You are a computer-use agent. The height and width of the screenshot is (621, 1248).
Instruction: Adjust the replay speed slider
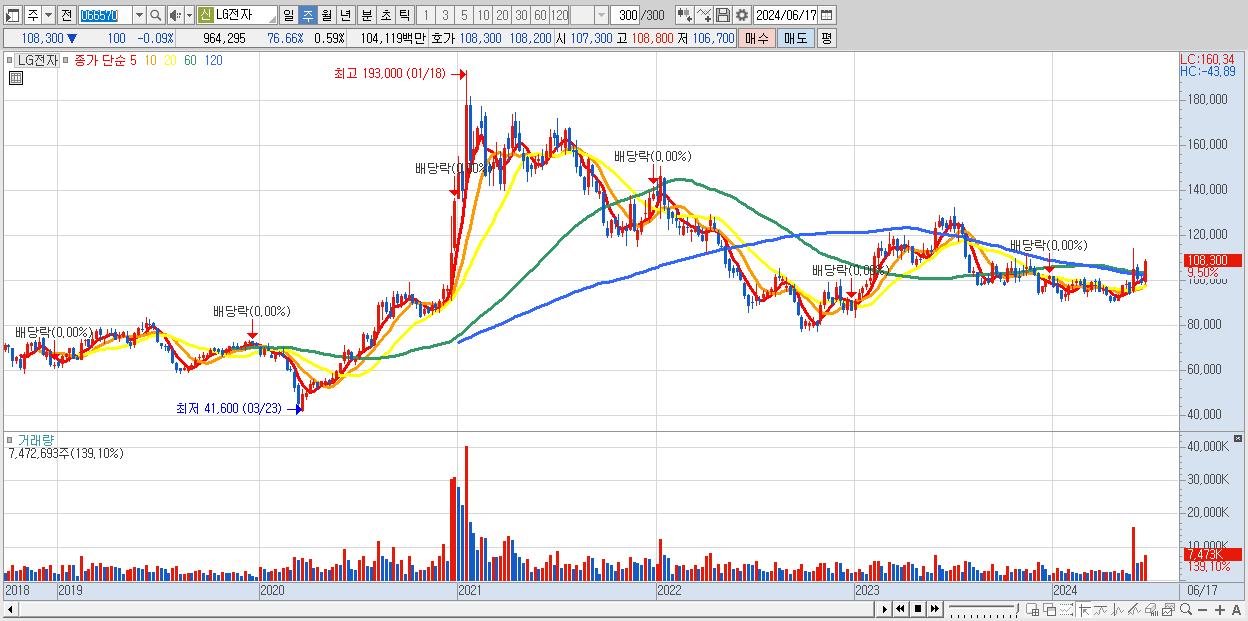click(x=984, y=609)
